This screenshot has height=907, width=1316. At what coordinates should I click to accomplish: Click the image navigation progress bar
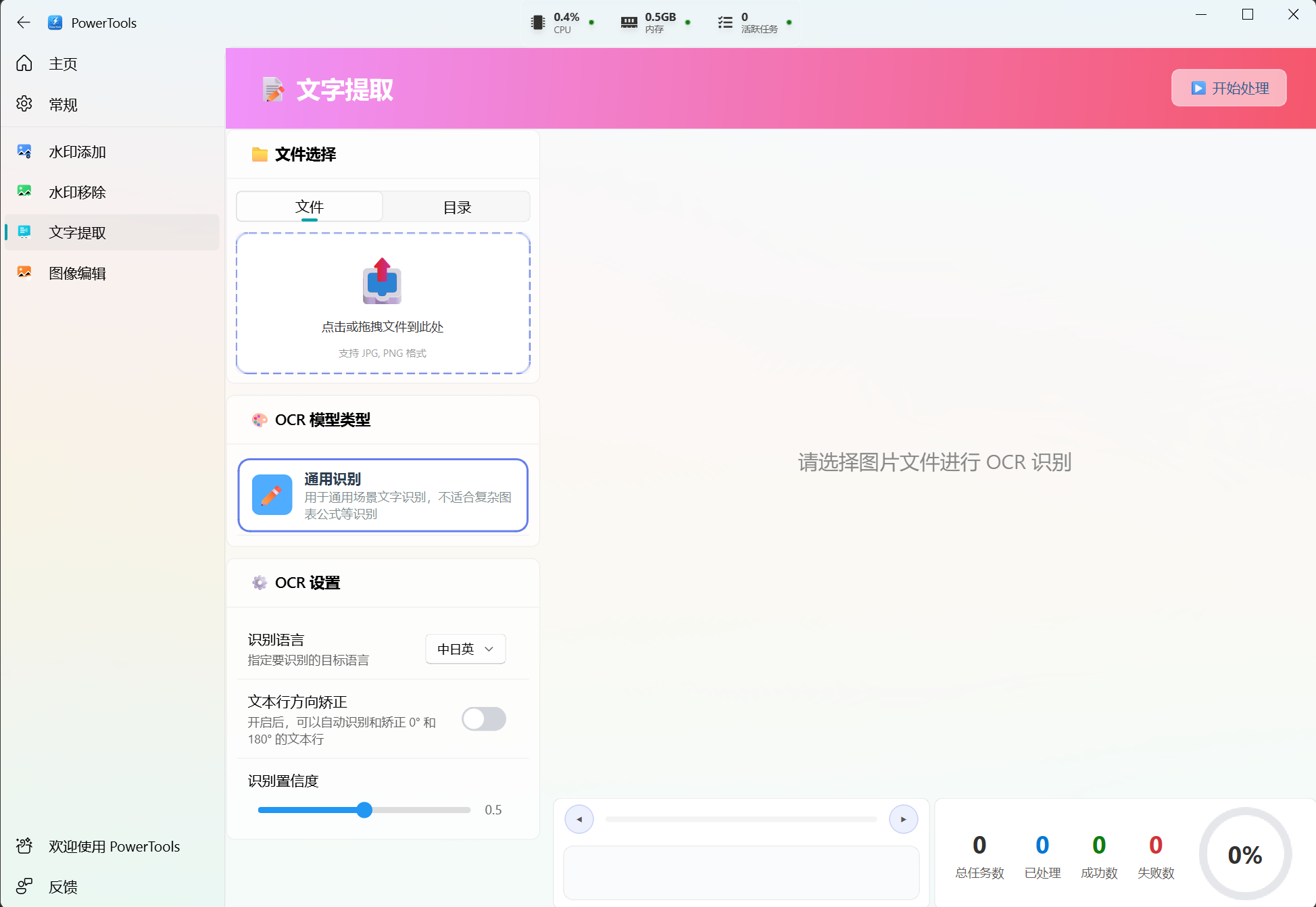741,819
